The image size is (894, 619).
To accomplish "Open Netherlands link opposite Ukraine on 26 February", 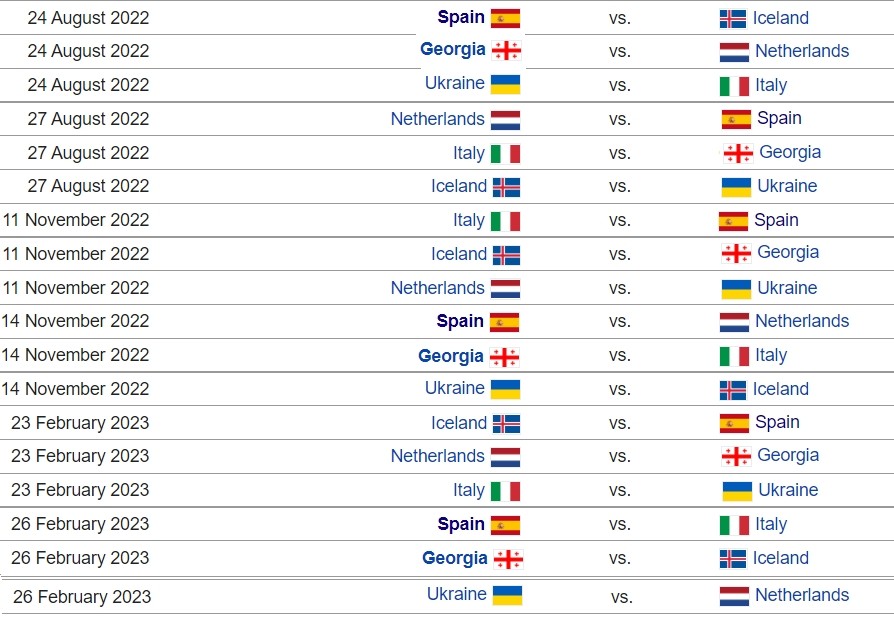I will pos(802,595).
